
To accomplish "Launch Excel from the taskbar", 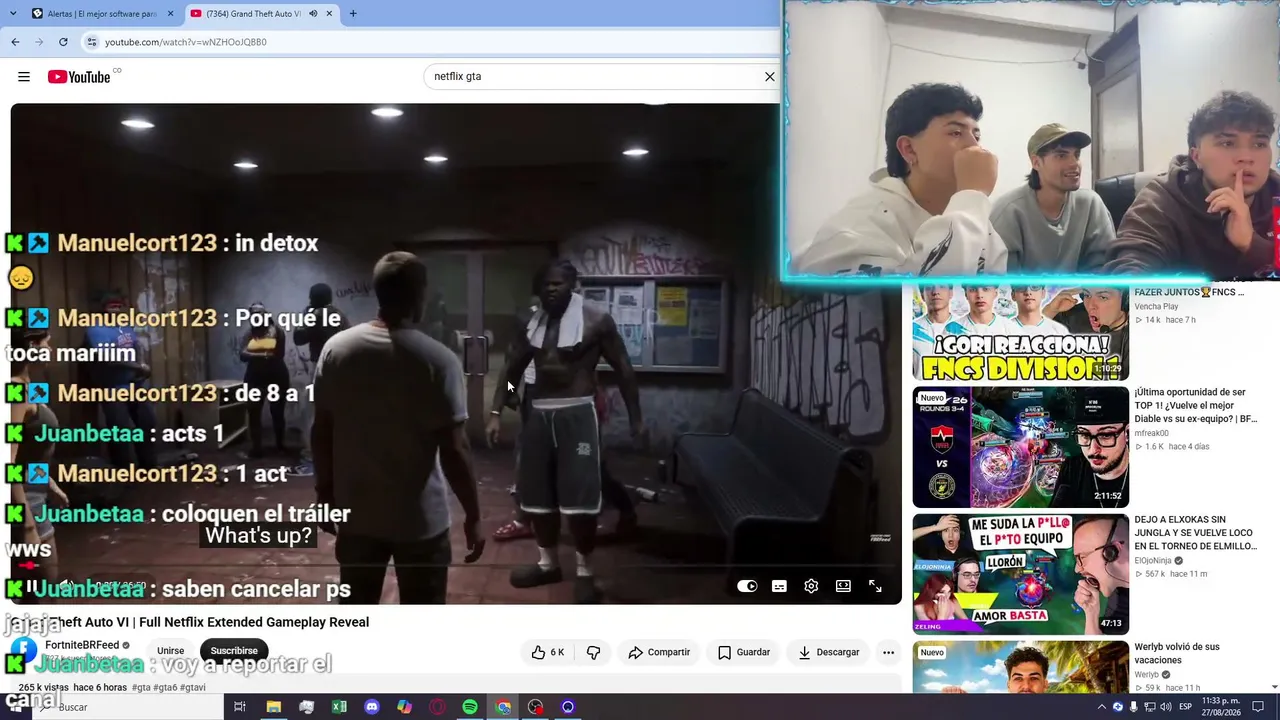I will pyautogui.click(x=339, y=707).
